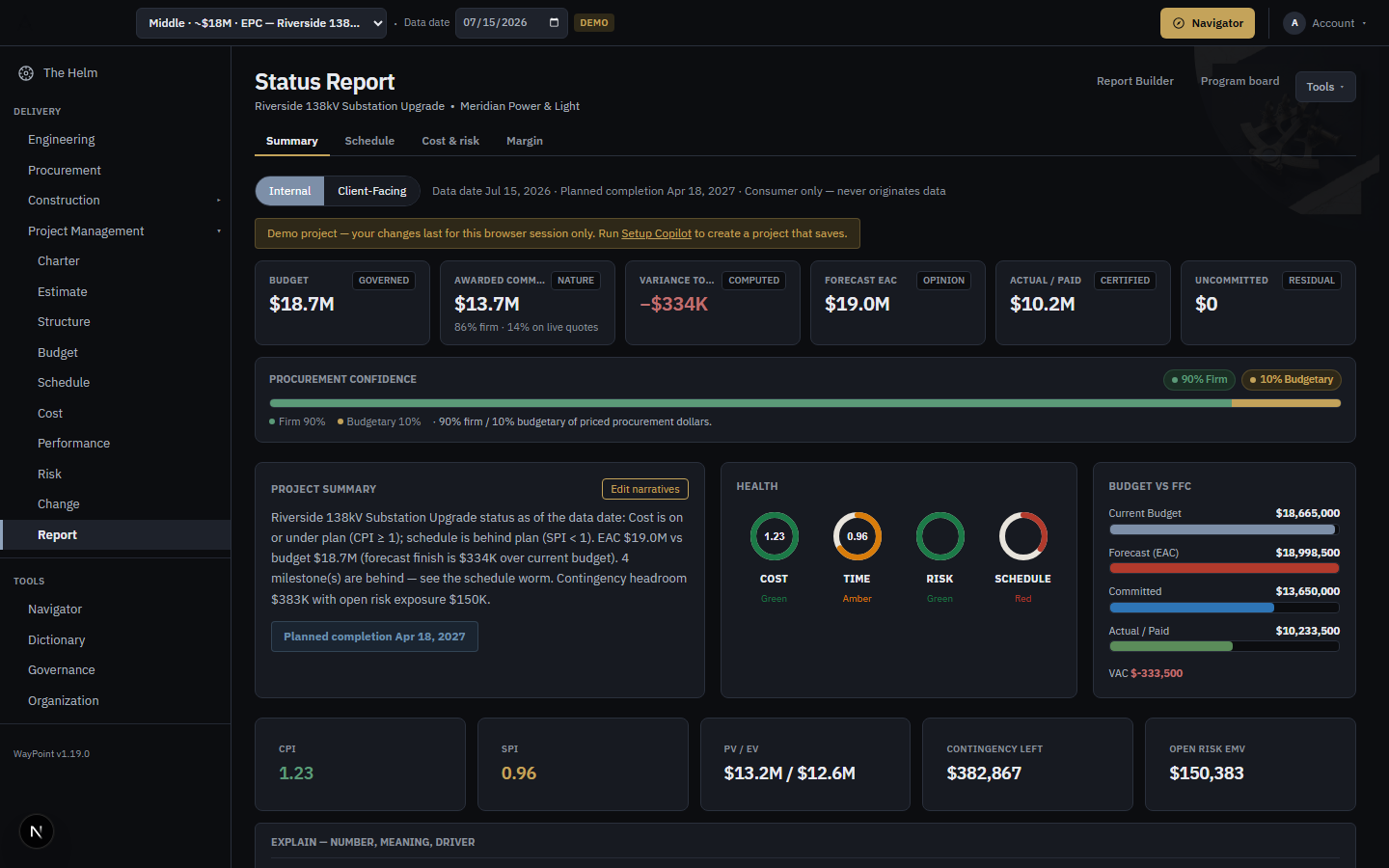This screenshot has width=1389, height=868.
Task: Click the 90% Firm badge
Action: [1199, 380]
